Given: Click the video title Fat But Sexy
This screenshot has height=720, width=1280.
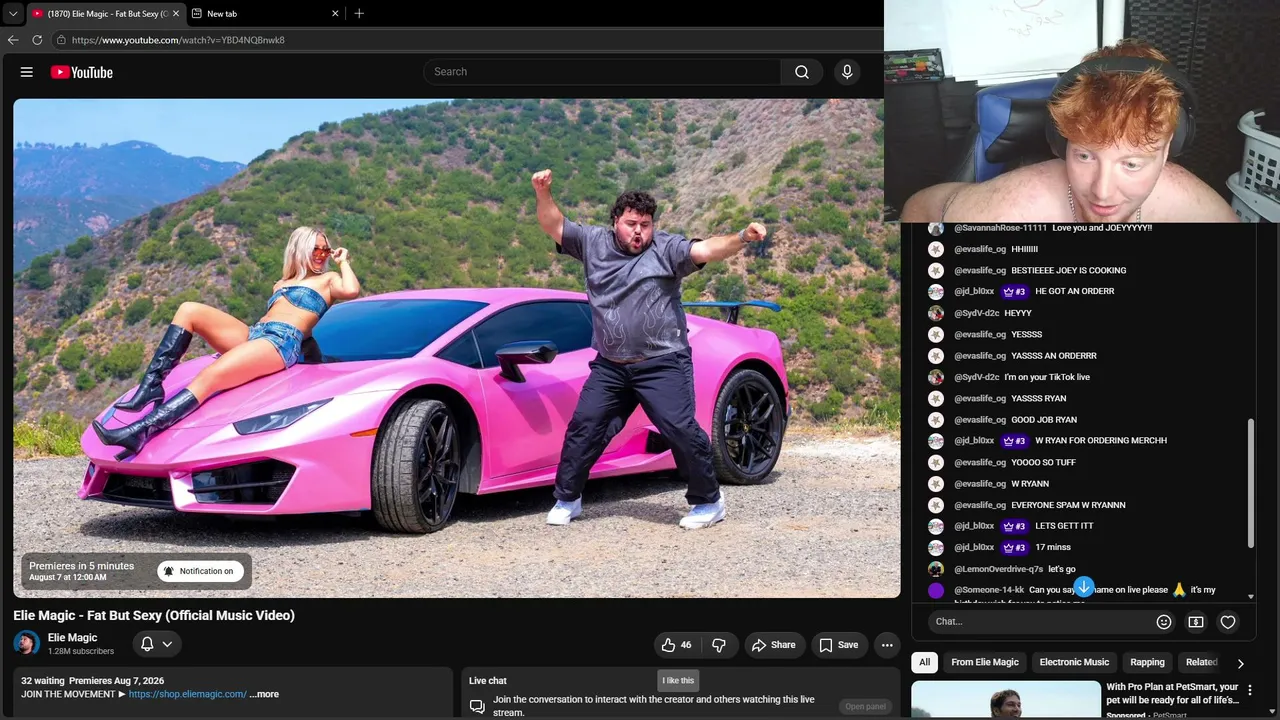Looking at the screenshot, I should [x=154, y=616].
